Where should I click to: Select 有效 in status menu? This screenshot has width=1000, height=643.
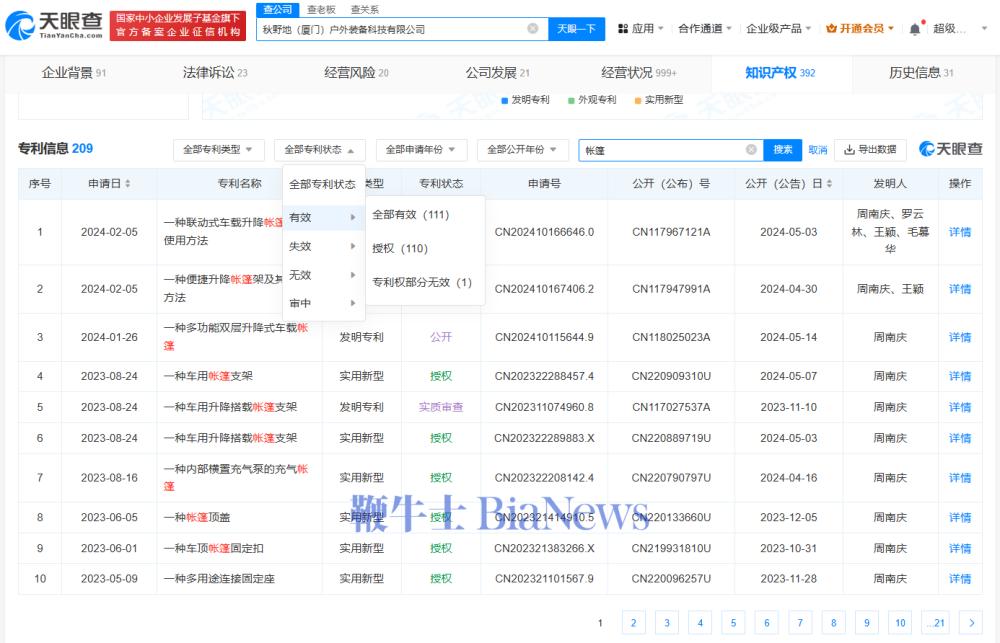[323, 218]
